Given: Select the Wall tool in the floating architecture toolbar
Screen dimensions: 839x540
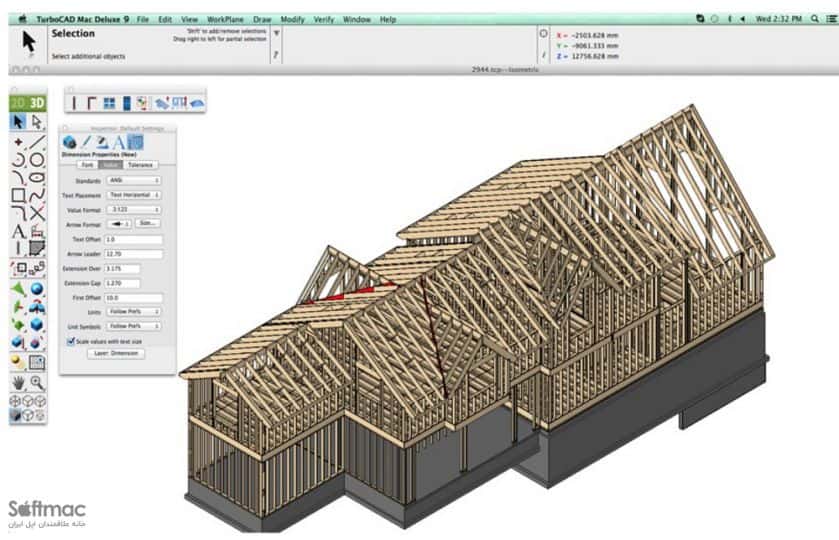Looking at the screenshot, I should click(74, 103).
